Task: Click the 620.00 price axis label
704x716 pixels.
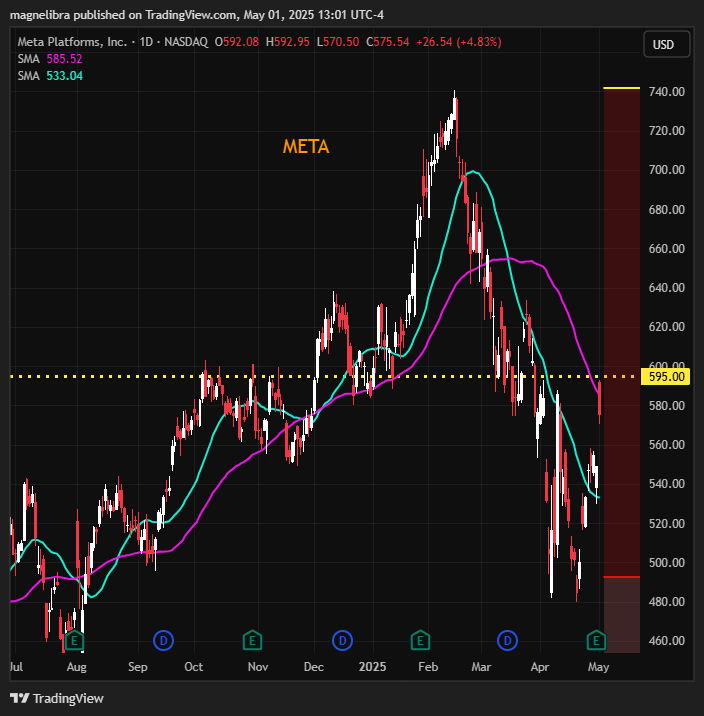Action: tap(667, 327)
